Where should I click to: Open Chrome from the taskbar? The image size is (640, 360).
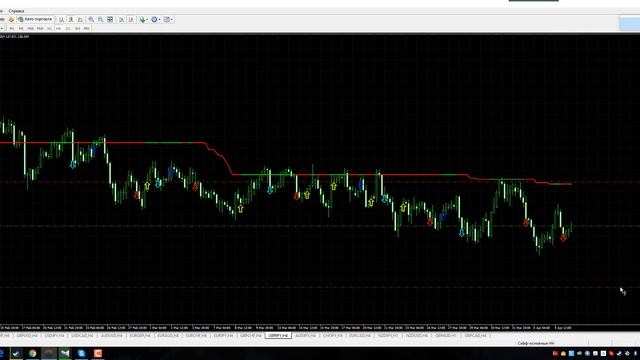(32, 353)
